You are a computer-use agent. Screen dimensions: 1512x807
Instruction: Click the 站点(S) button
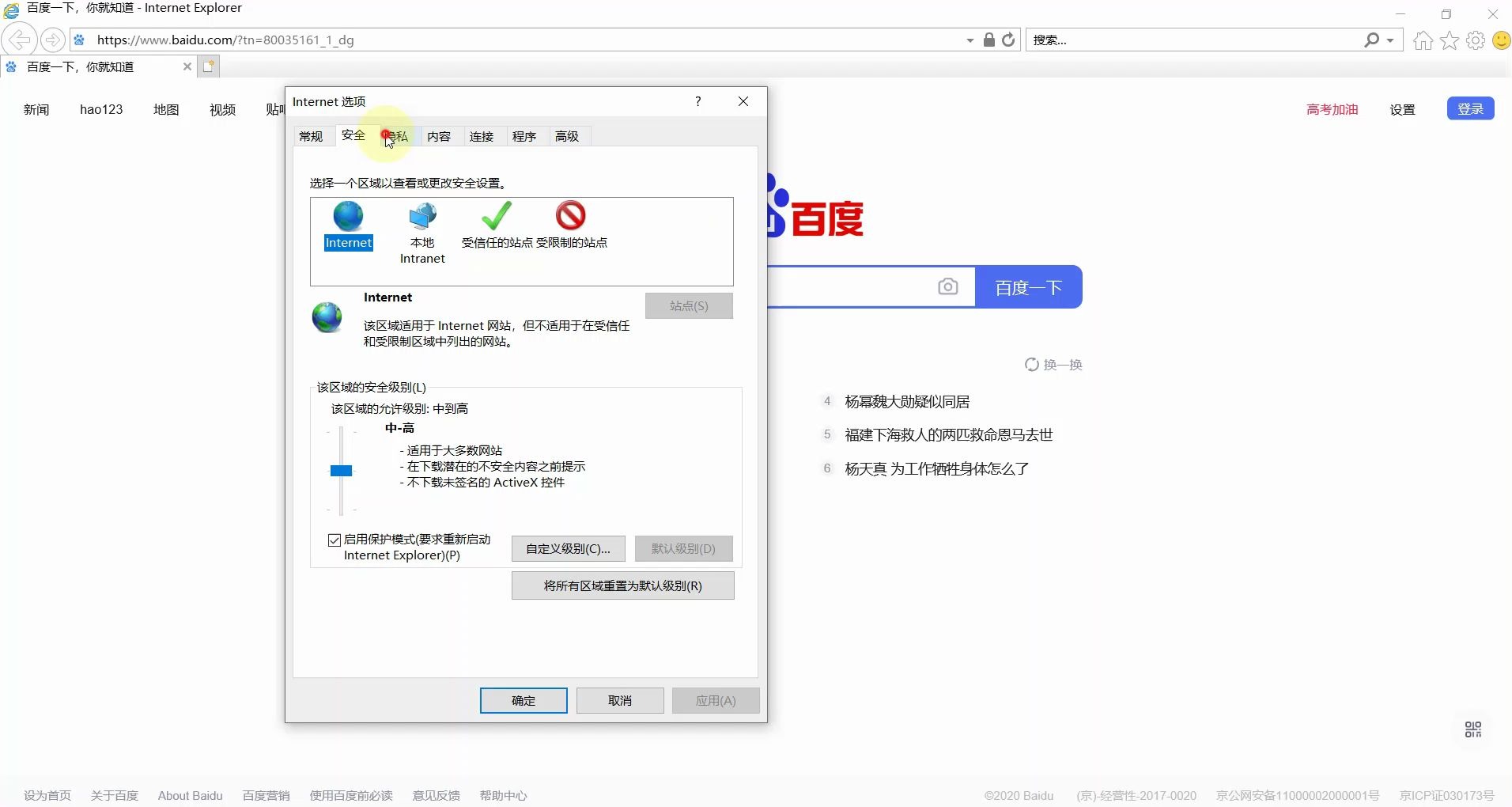(x=689, y=305)
